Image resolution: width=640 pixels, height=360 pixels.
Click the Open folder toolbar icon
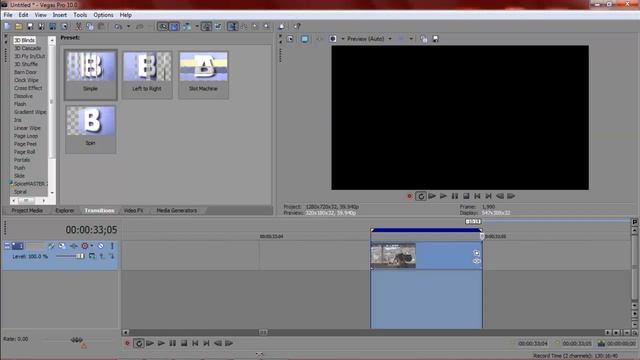click(x=19, y=27)
